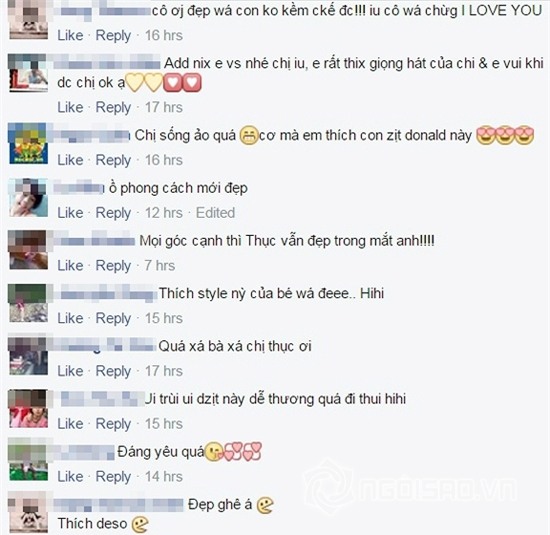550x535 pixels.
Task: Open avatar of 'Ji trùi ui' commenter
Action: 28,408
